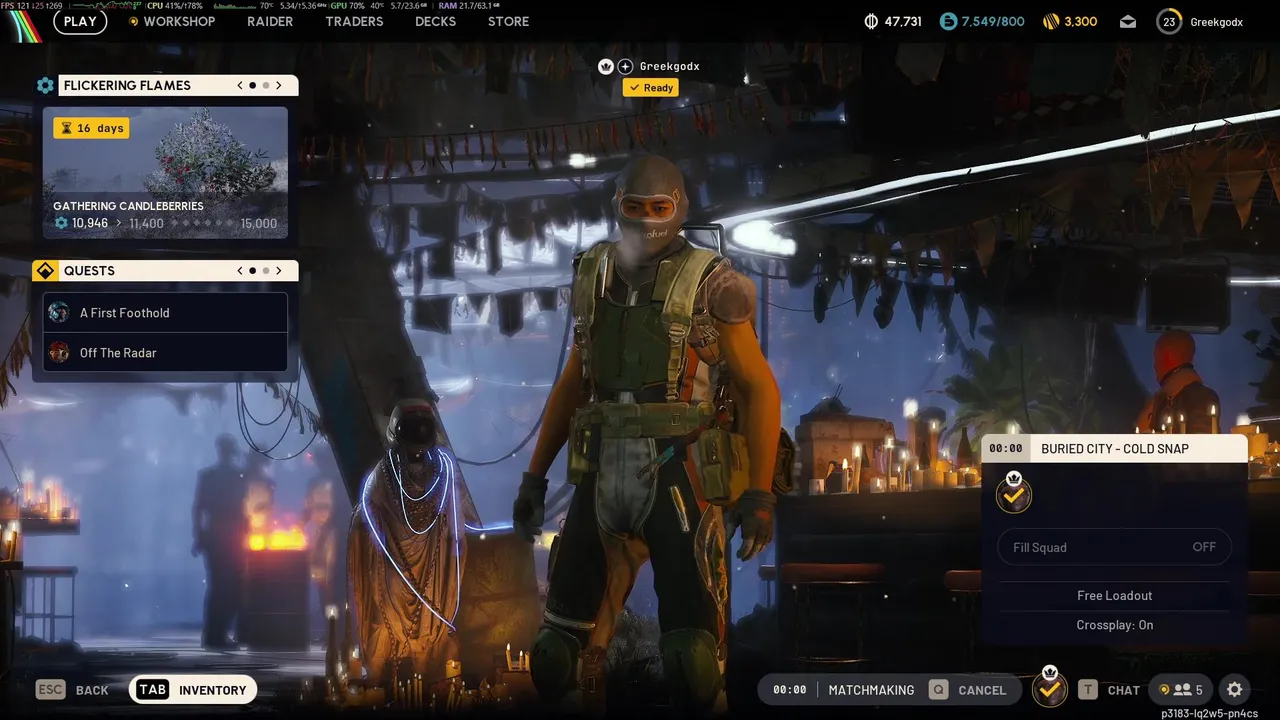Click the gear icon beside 10,946 progress
This screenshot has height=720, width=1280.
click(61, 223)
